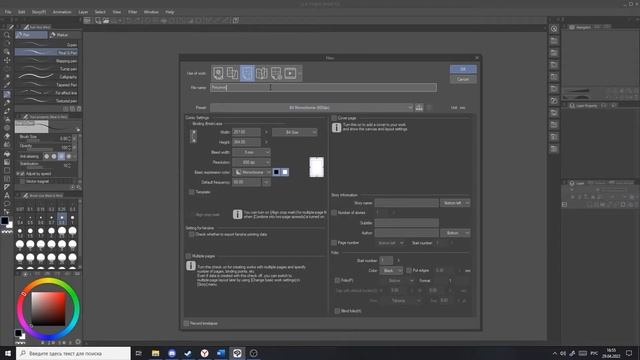This screenshot has width=640, height=360.
Task: Open the Resolution dropdown
Action: pos(251,162)
